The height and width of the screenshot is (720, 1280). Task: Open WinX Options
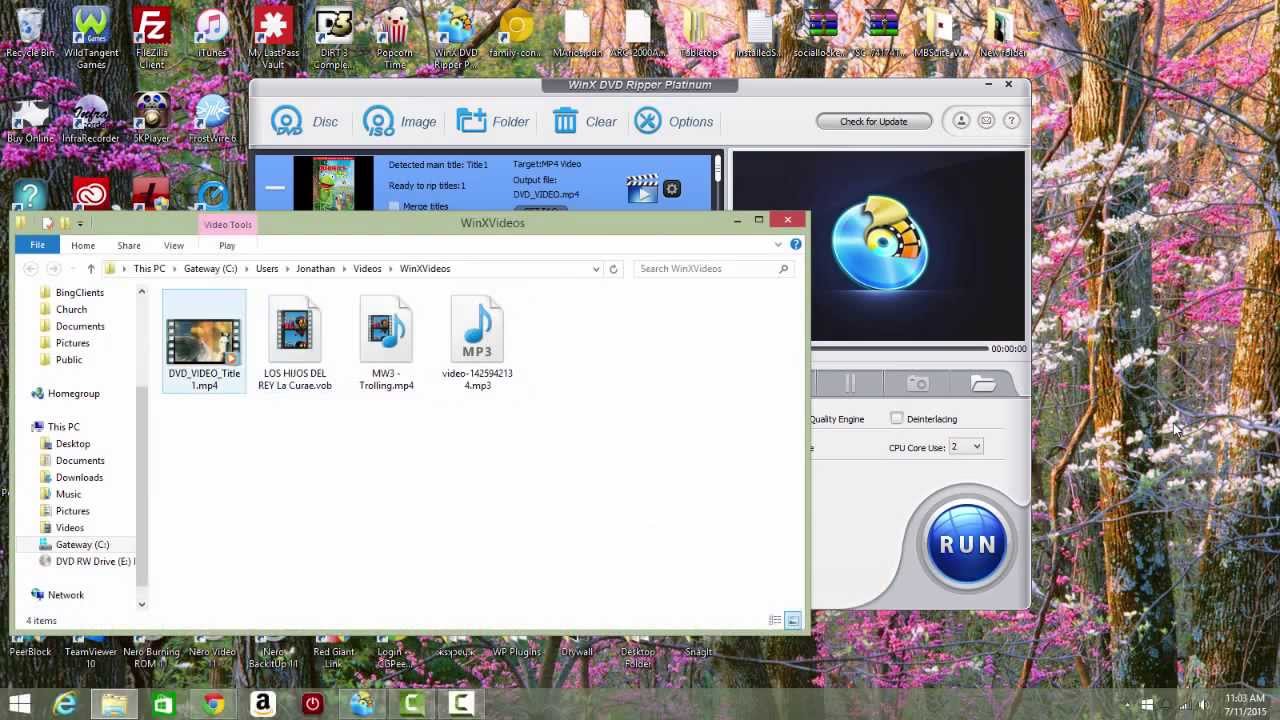point(673,122)
